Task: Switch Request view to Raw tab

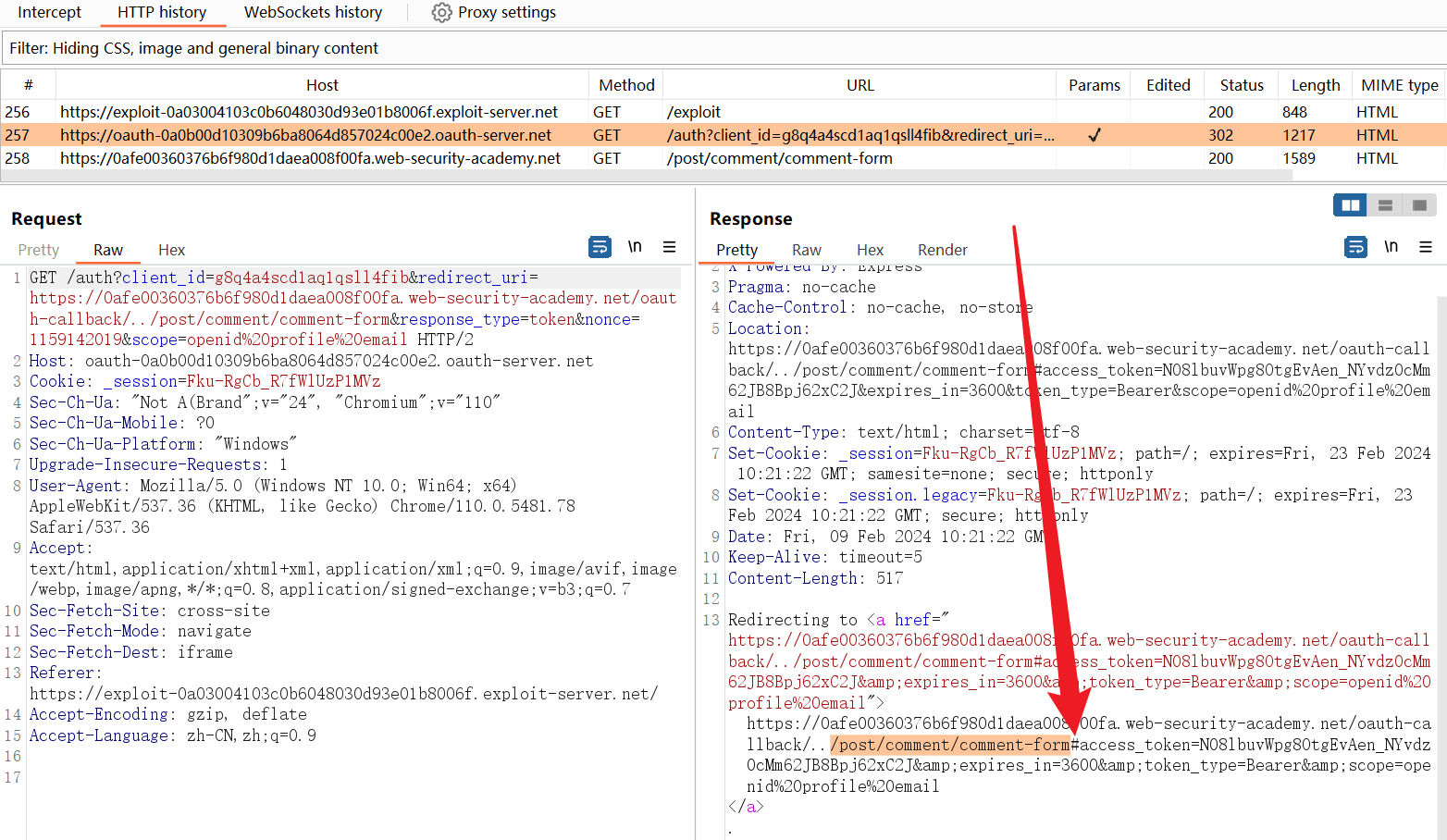Action: (x=108, y=250)
